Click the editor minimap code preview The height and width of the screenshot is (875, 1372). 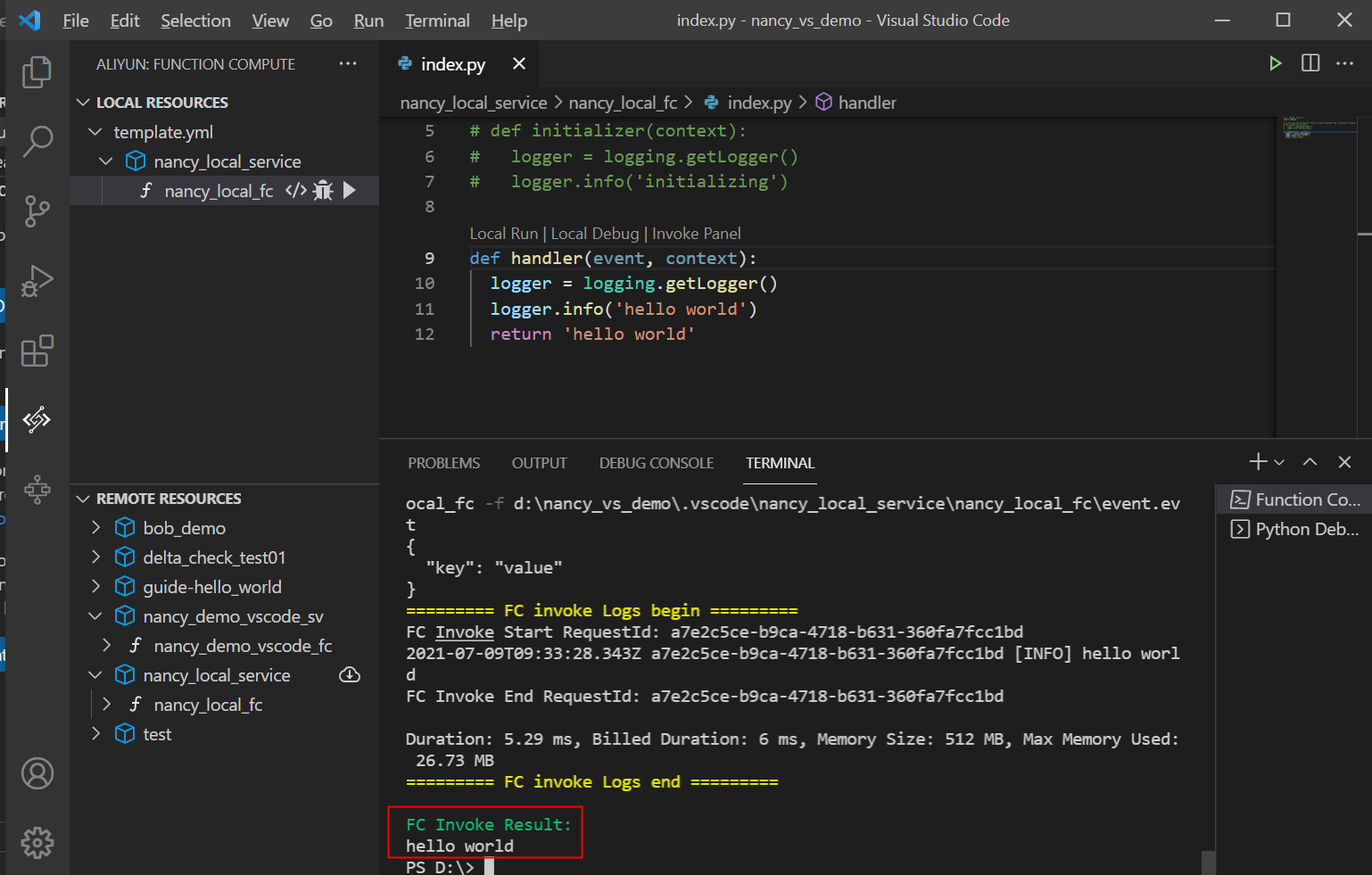click(1319, 127)
